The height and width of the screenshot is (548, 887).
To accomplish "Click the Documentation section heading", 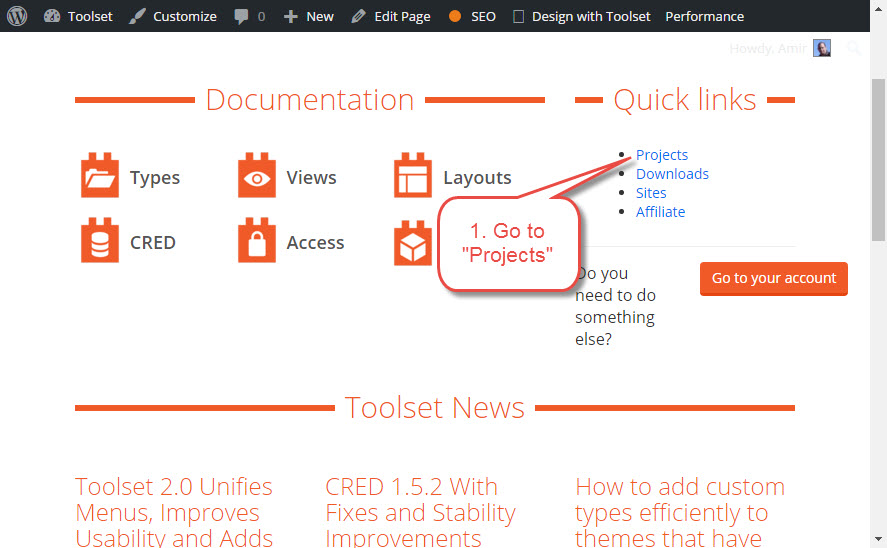I will tap(310, 100).
